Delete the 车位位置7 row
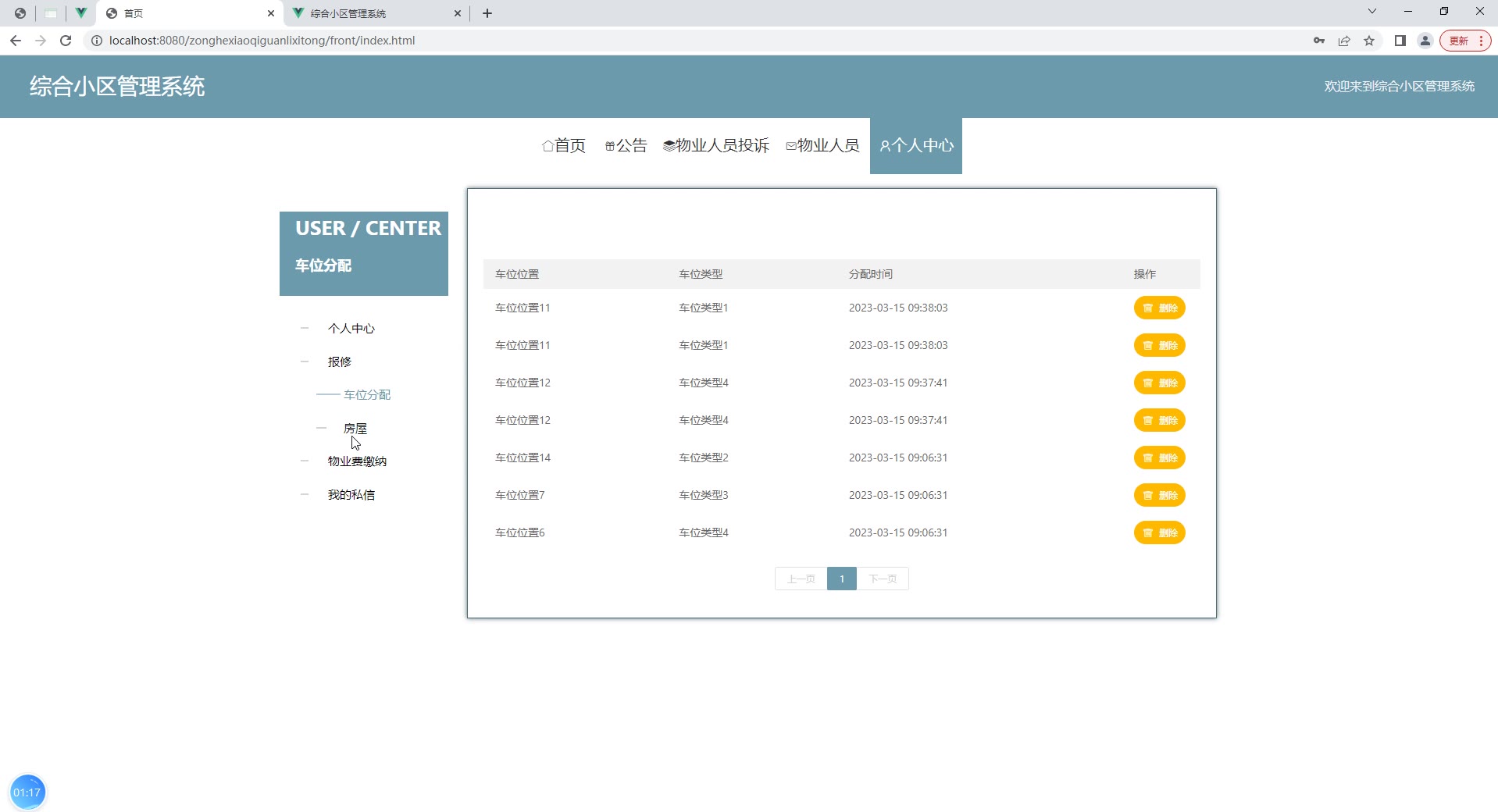Viewport: 1498px width, 812px height. click(x=1159, y=495)
